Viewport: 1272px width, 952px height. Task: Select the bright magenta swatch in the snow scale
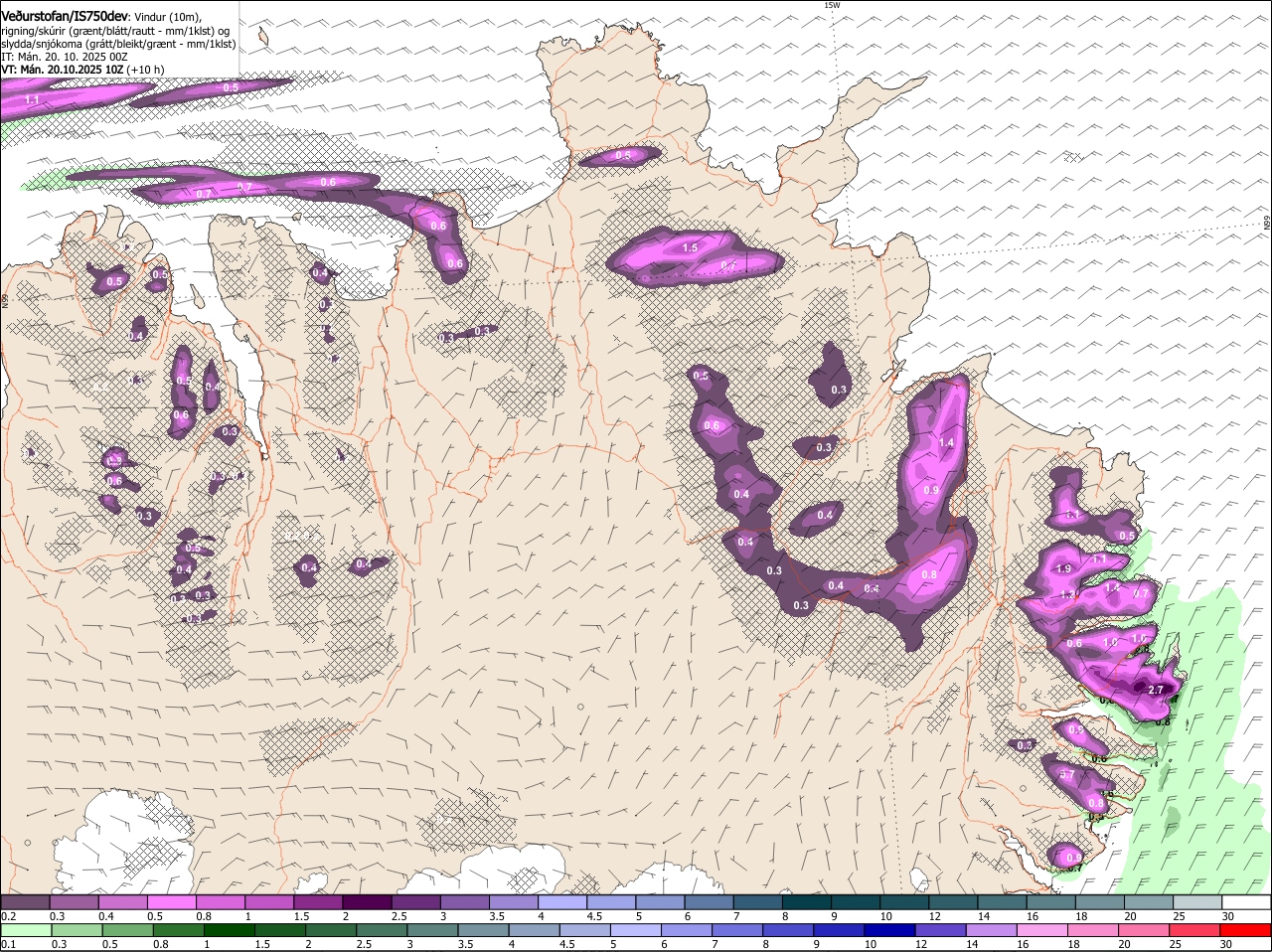pyautogui.click(x=171, y=902)
